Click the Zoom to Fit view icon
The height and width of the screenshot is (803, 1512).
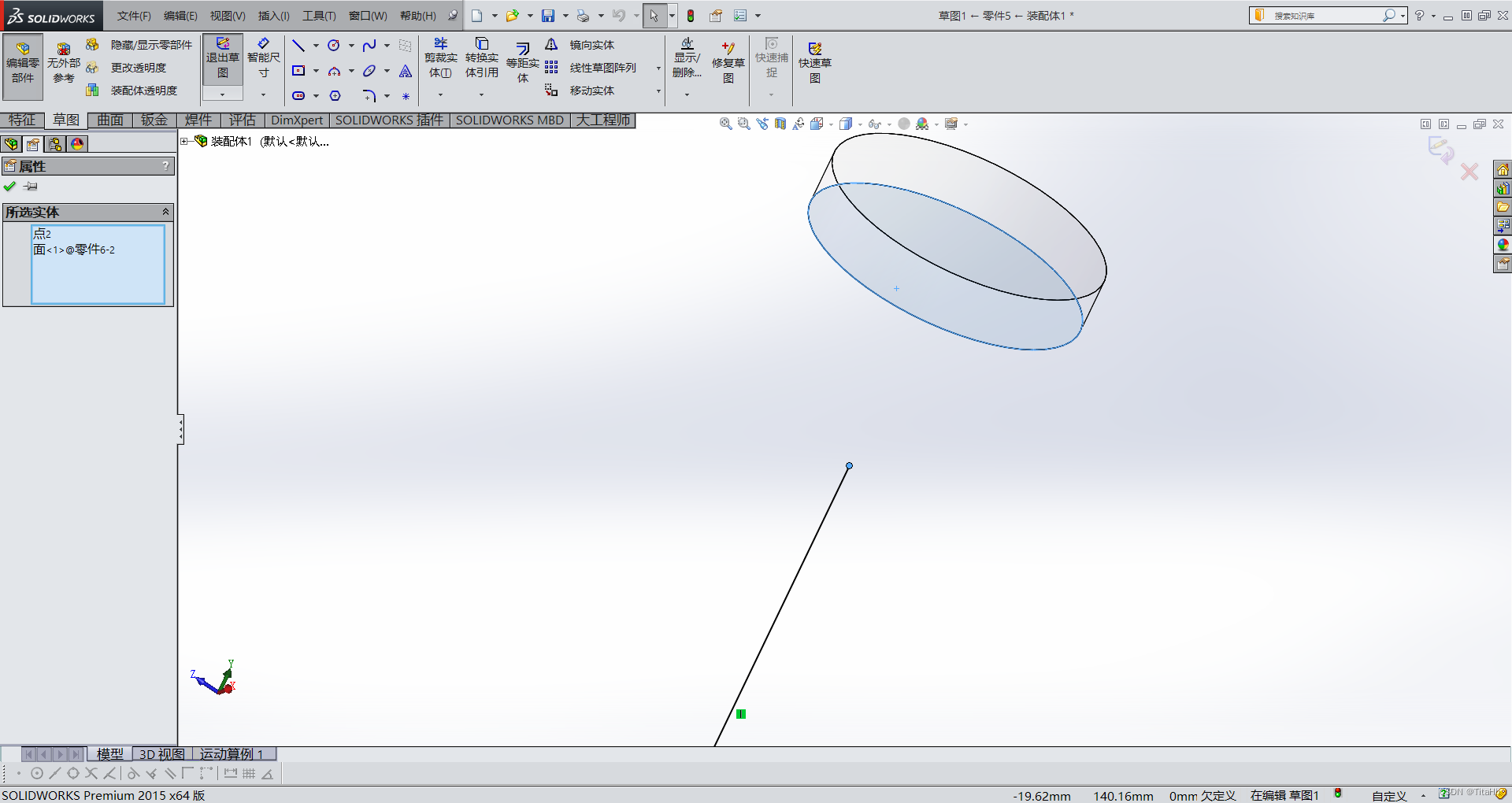(725, 124)
